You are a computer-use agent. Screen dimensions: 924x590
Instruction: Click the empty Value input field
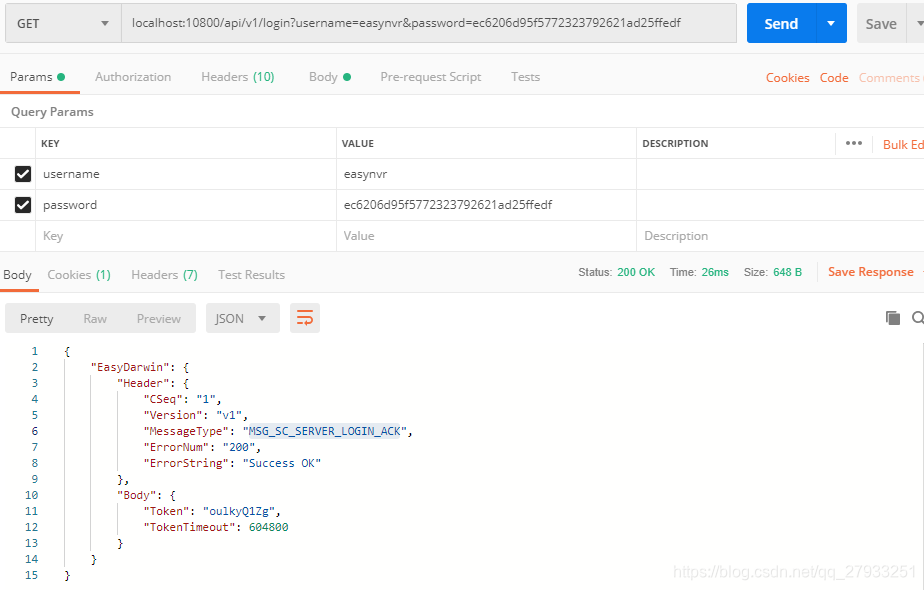pyautogui.click(x=486, y=236)
